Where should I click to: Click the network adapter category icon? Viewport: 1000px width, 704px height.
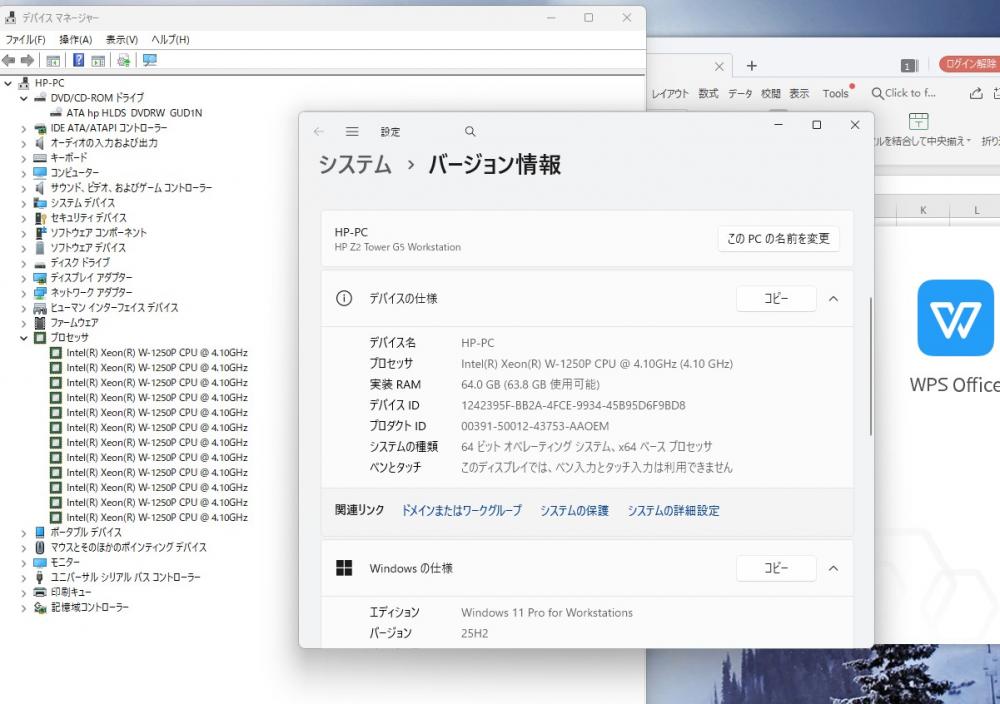tap(40, 293)
